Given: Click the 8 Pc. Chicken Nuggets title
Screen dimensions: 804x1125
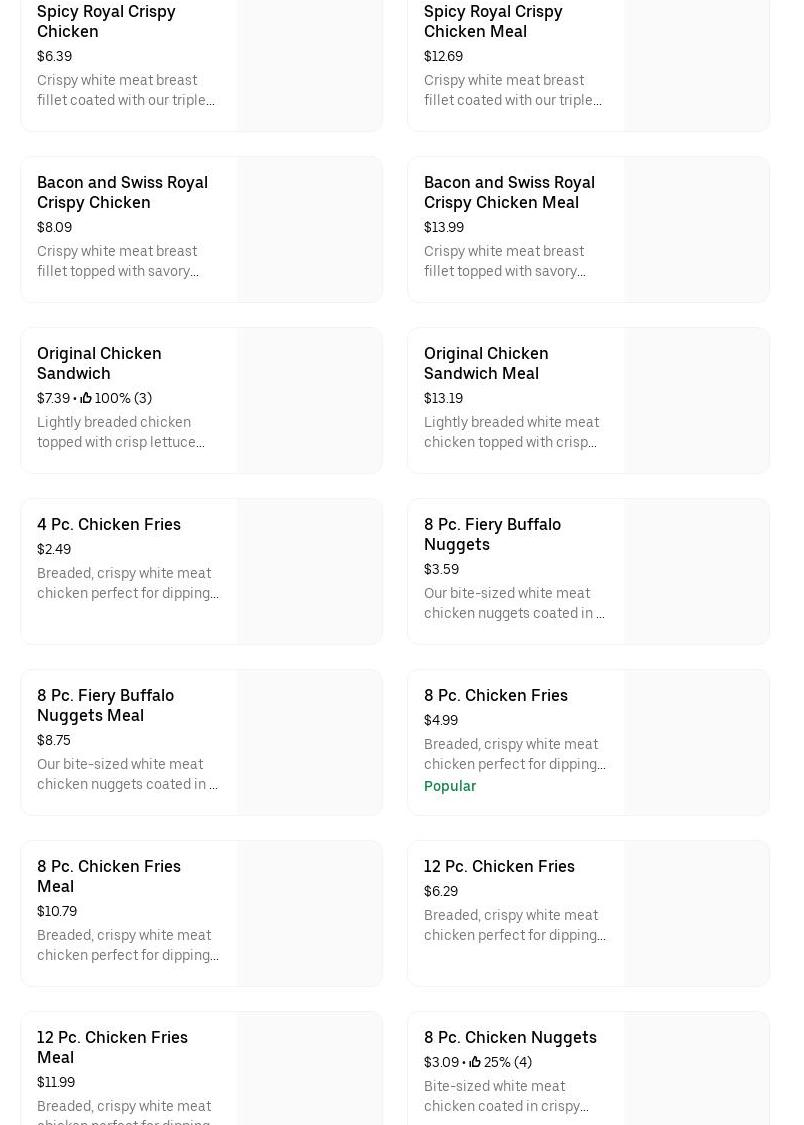Looking at the screenshot, I should [x=510, y=1037].
